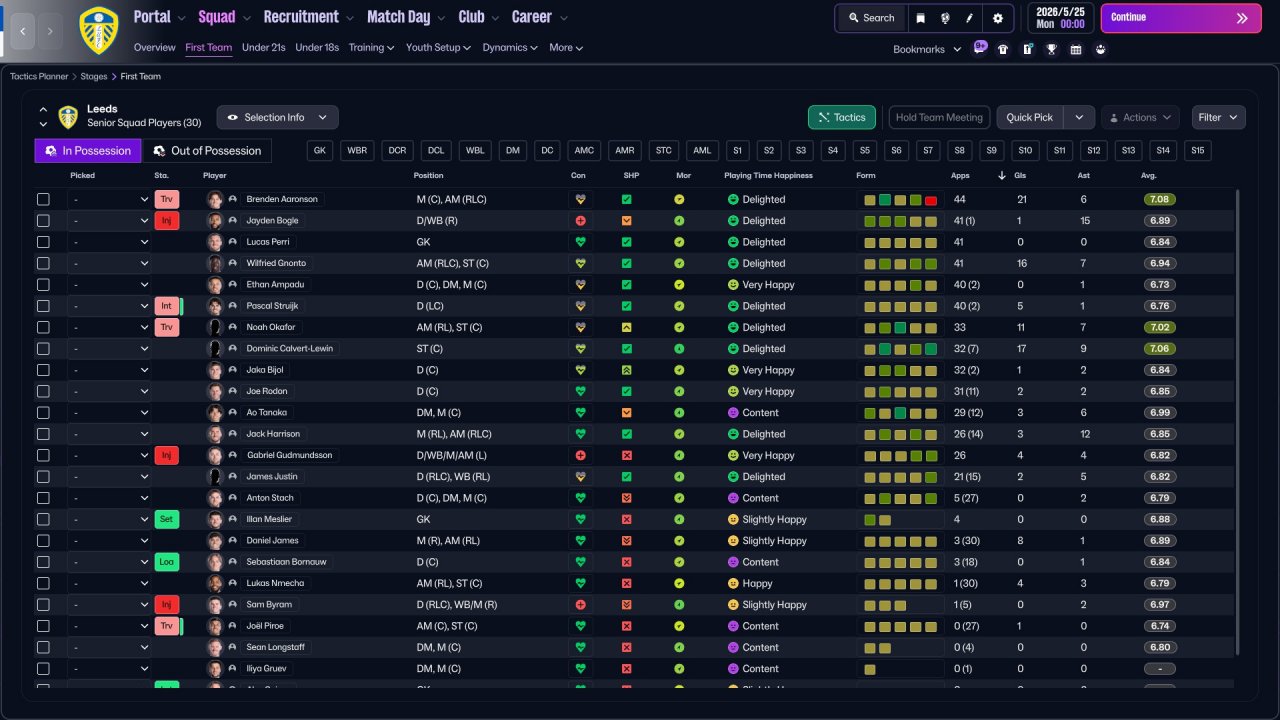Open the trophy competitions shortcut icon
Screen dimensions: 1280x720
coord(1051,49)
